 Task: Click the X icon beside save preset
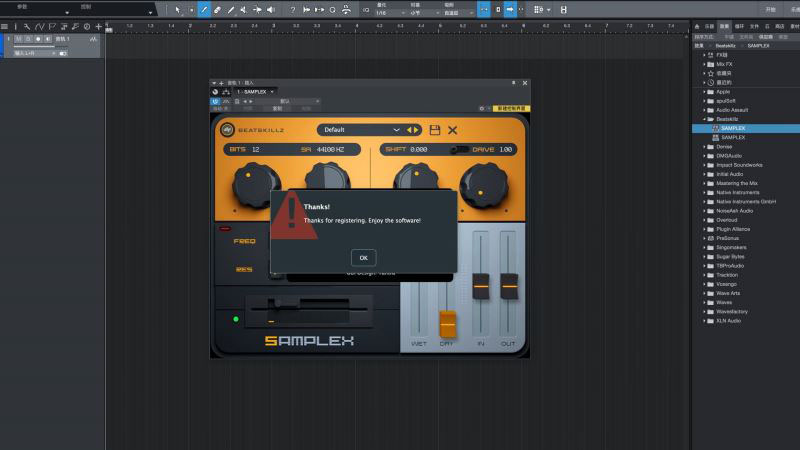pyautogui.click(x=453, y=130)
